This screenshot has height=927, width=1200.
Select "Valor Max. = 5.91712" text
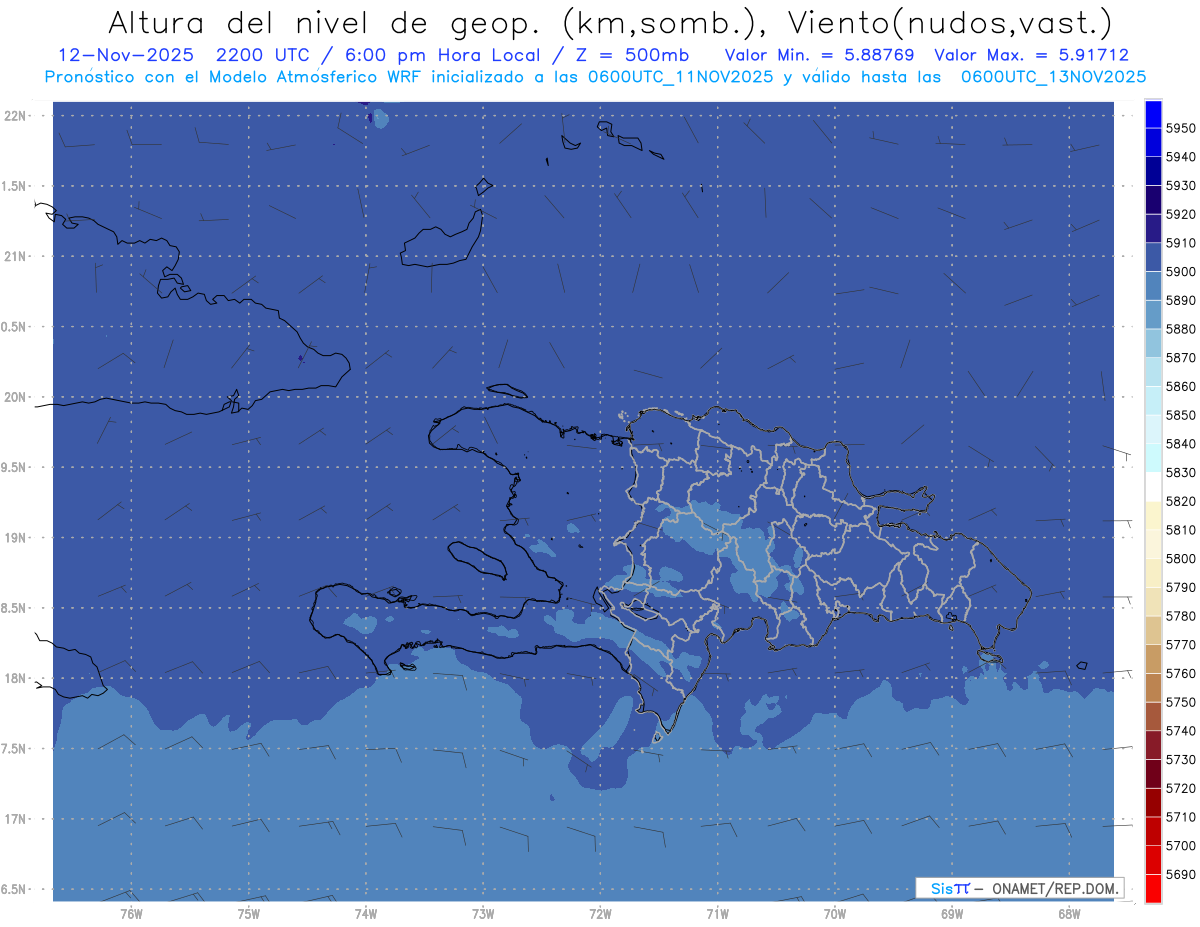click(1031, 55)
